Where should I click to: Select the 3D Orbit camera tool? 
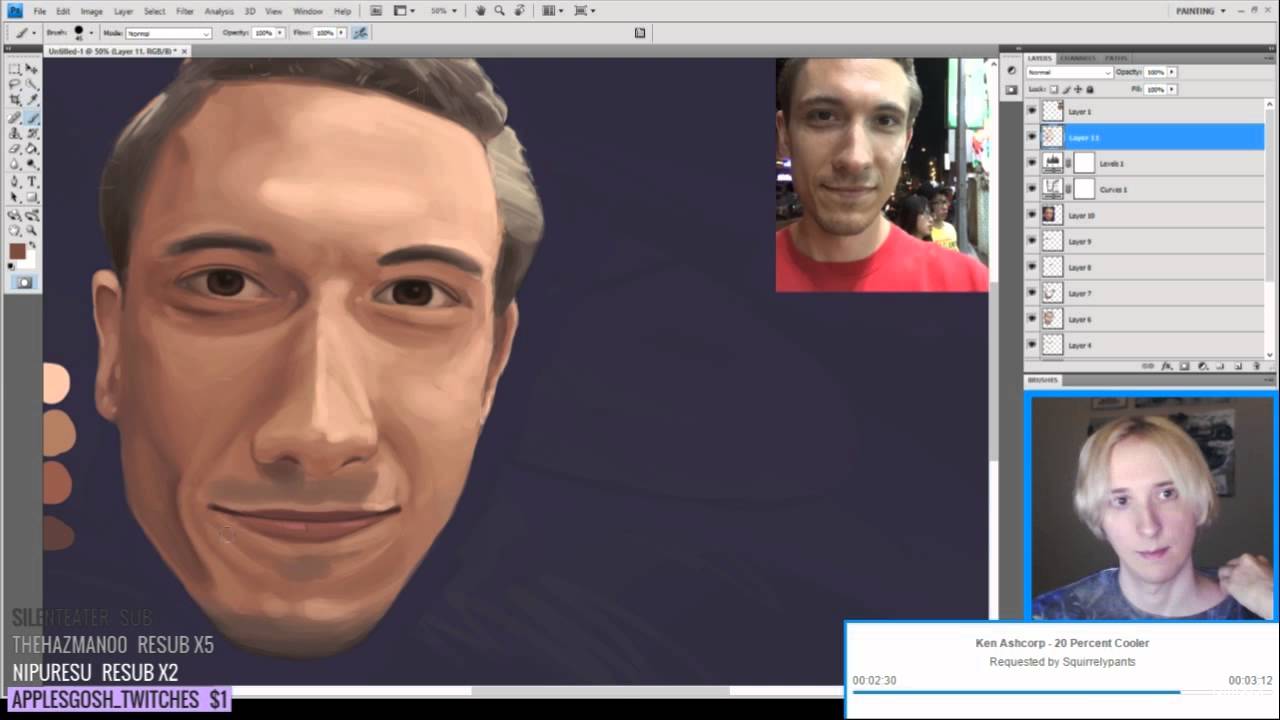tap(32, 215)
